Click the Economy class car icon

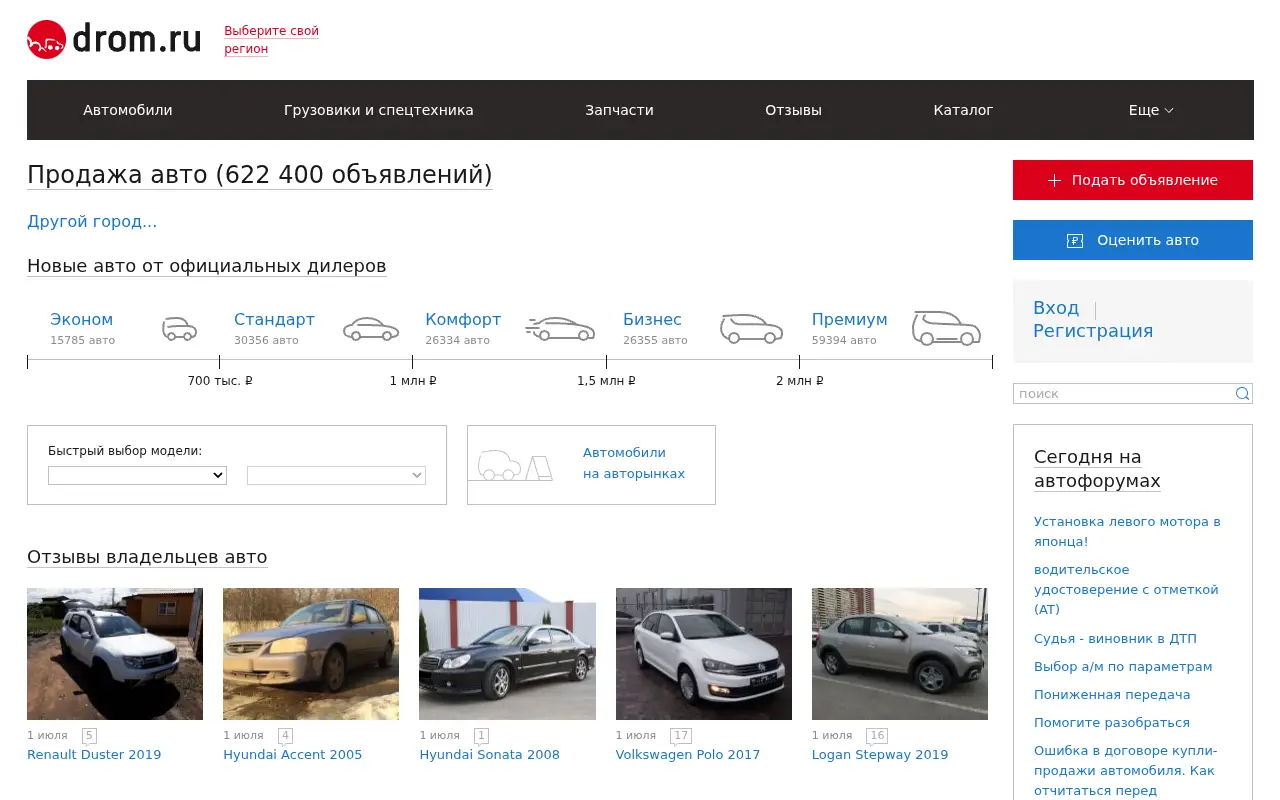[180, 329]
